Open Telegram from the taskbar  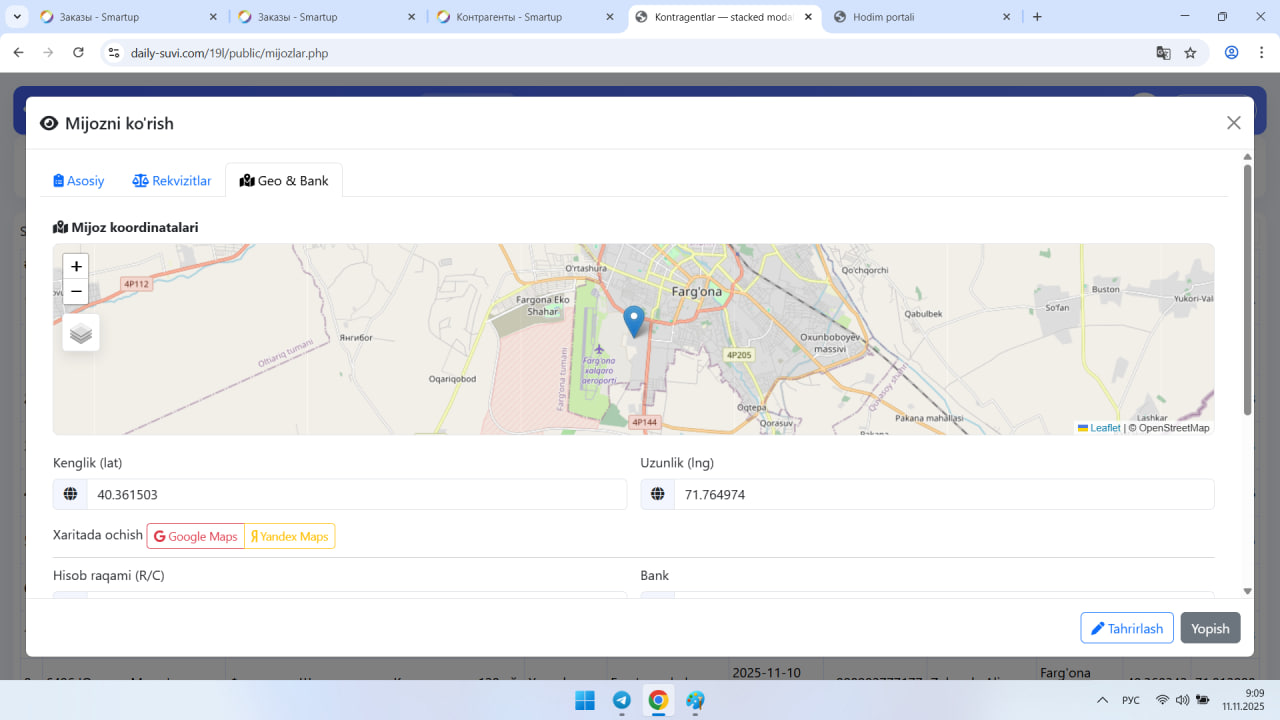pos(621,700)
